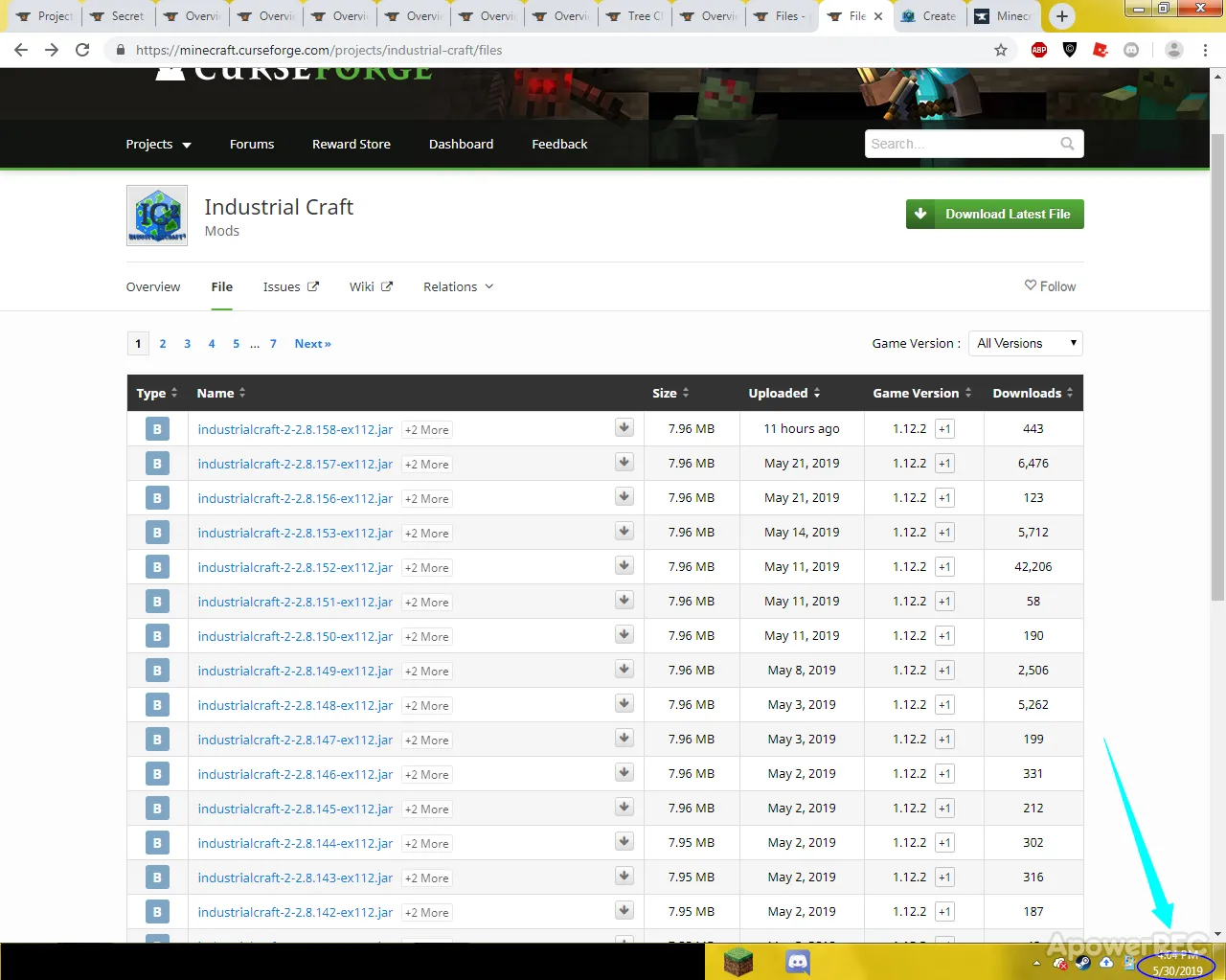Open the Adblock Plus extension icon
Viewport: 1226px width, 980px height.
click(x=1039, y=50)
